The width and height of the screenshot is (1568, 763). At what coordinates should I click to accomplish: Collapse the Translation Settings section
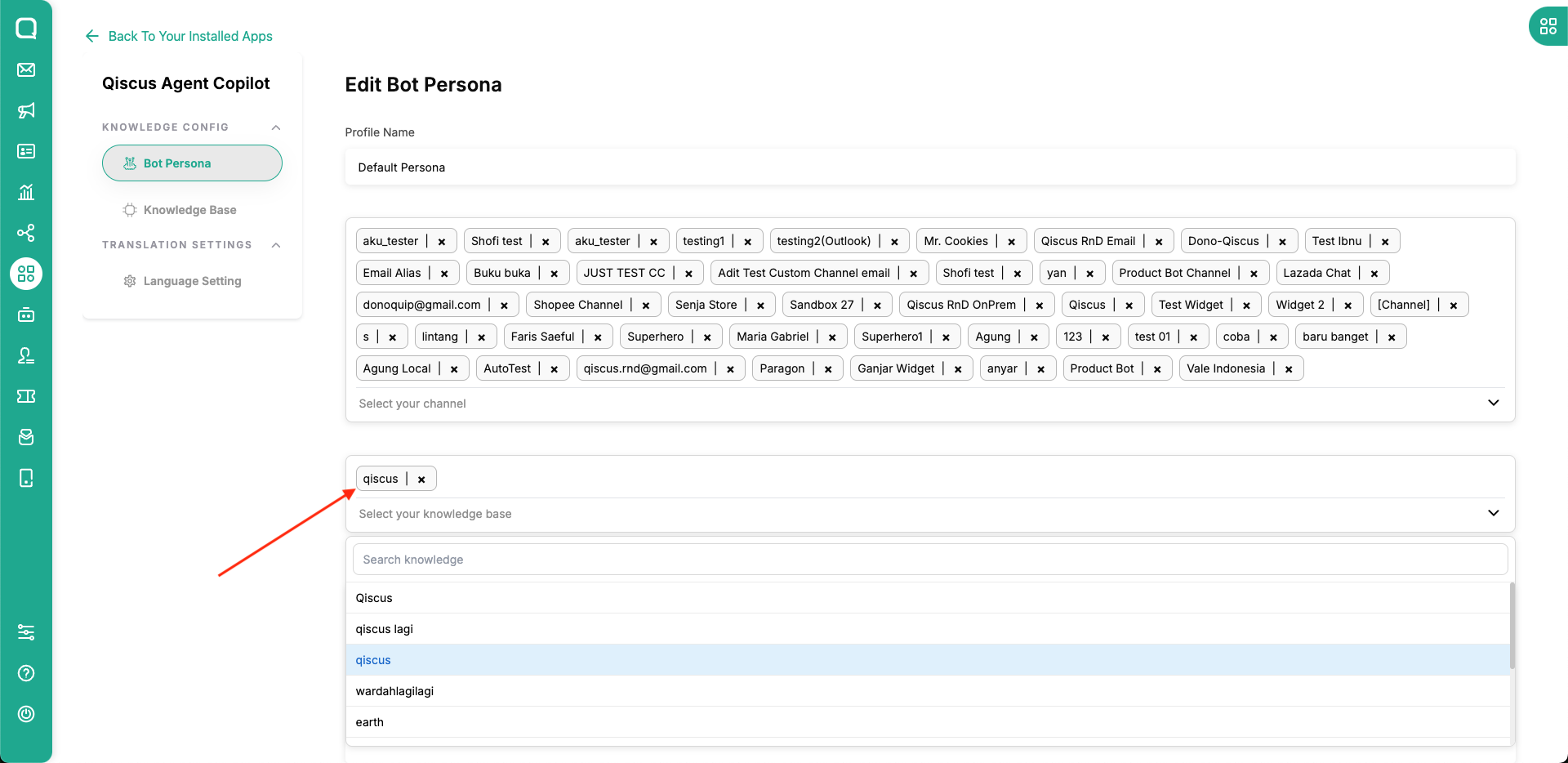276,245
